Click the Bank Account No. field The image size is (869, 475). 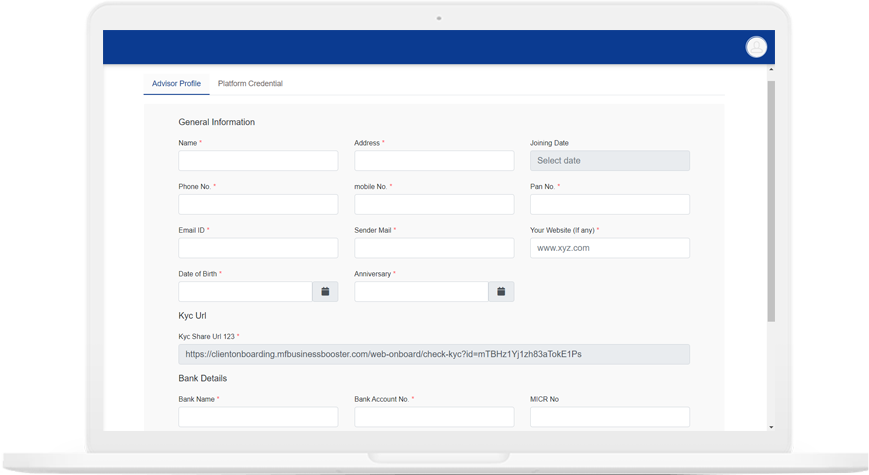pyautogui.click(x=434, y=417)
